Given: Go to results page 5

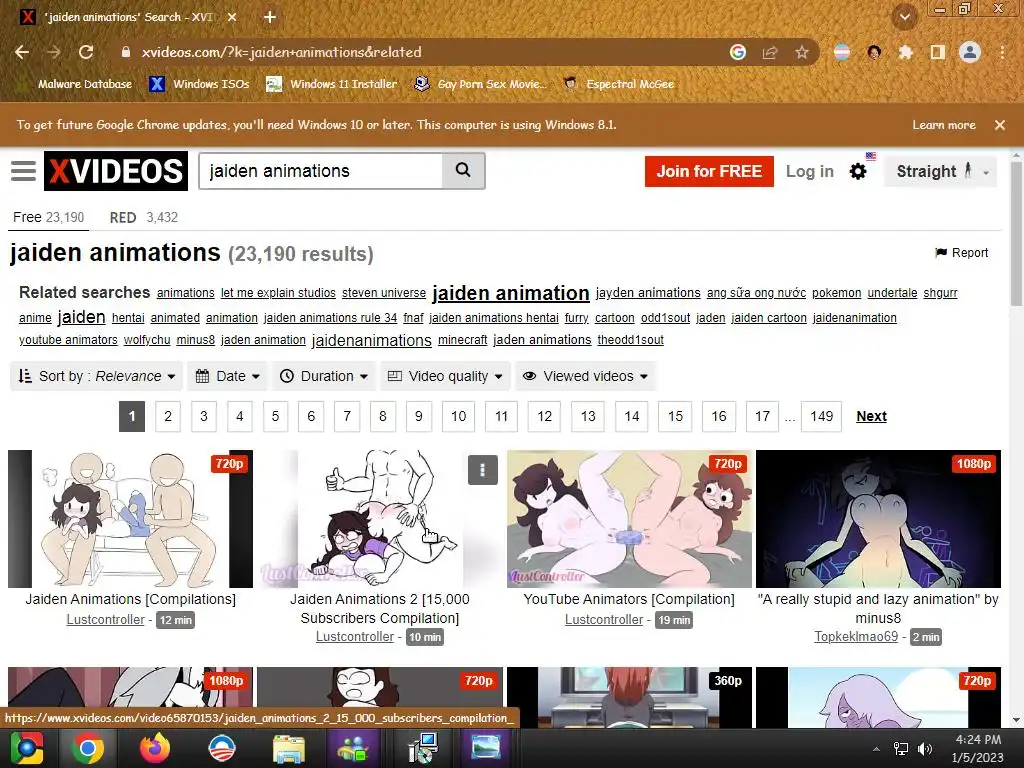Looking at the screenshot, I should pos(276,416).
